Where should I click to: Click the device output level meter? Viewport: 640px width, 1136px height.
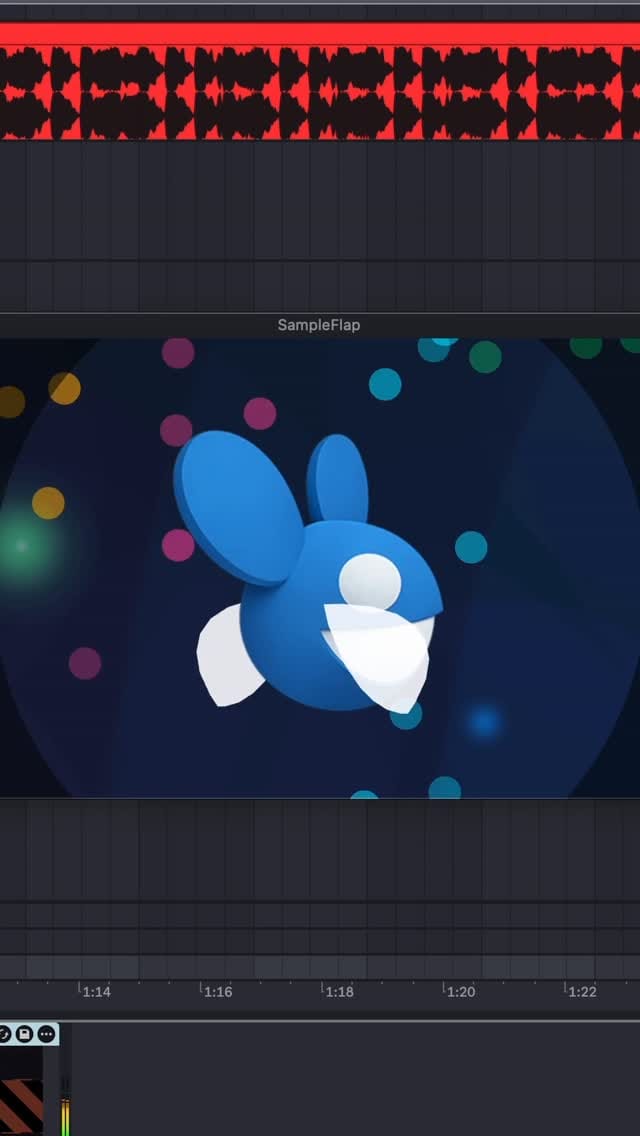pos(65,1105)
